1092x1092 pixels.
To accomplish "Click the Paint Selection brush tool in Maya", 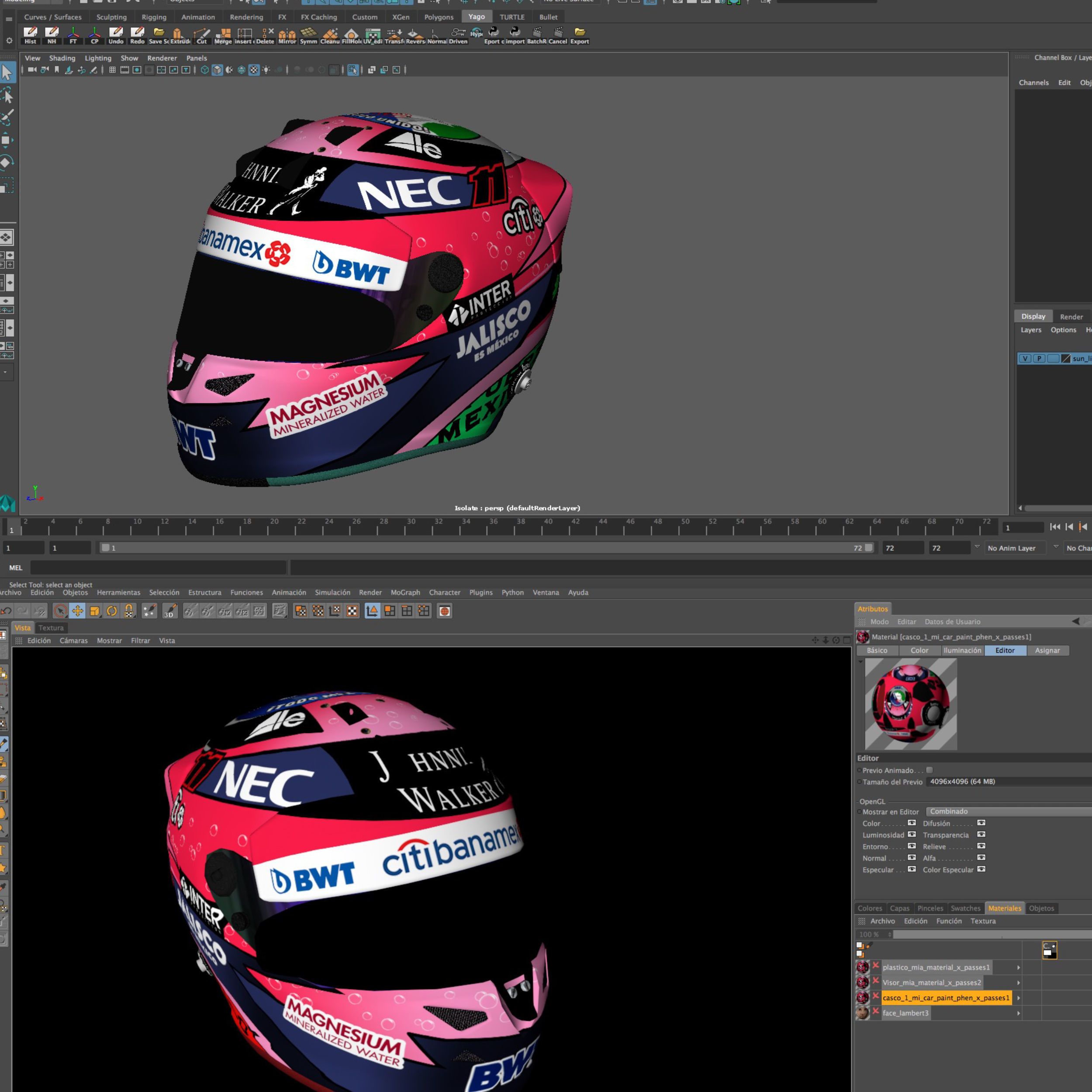I will 7,117.
